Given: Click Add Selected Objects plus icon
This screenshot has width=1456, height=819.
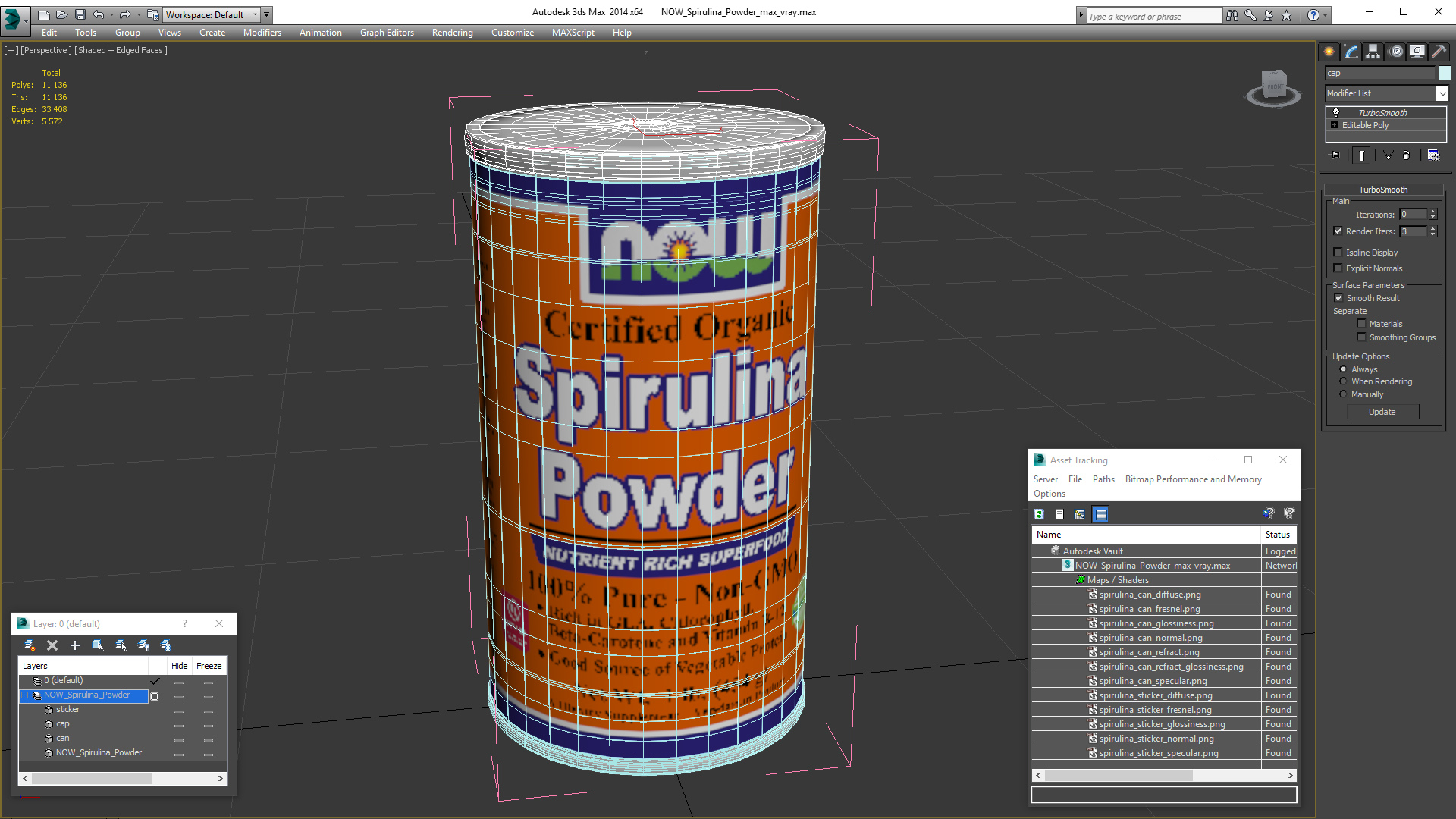Looking at the screenshot, I should tap(75, 645).
